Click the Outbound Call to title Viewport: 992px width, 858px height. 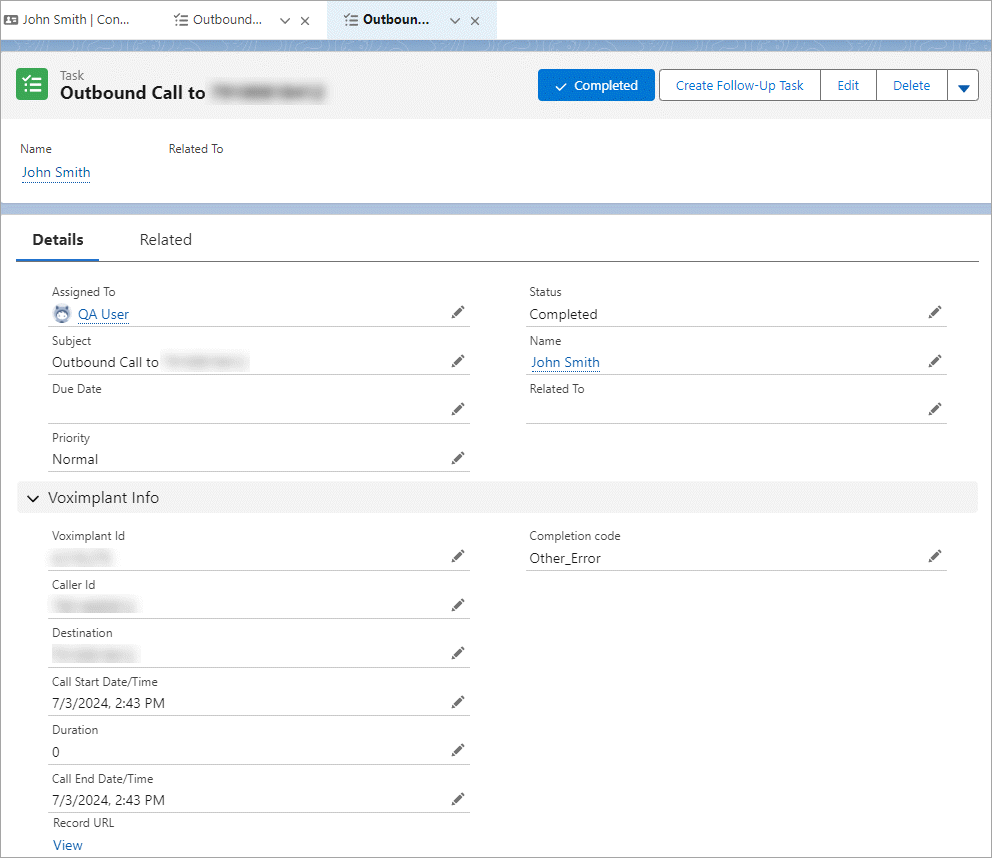tap(133, 93)
